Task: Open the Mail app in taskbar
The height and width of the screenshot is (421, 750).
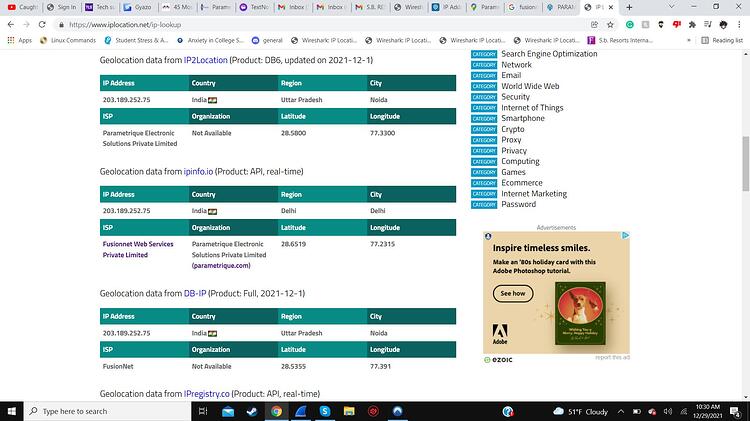Action: tap(228, 411)
